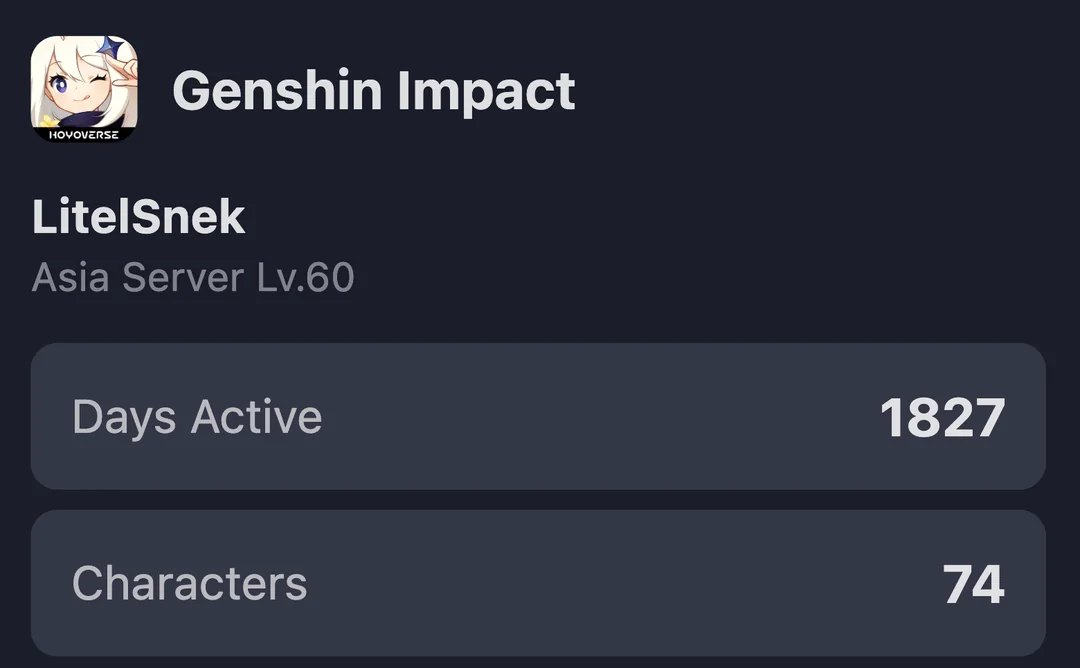Click the word "Active" in the first card

(257, 416)
